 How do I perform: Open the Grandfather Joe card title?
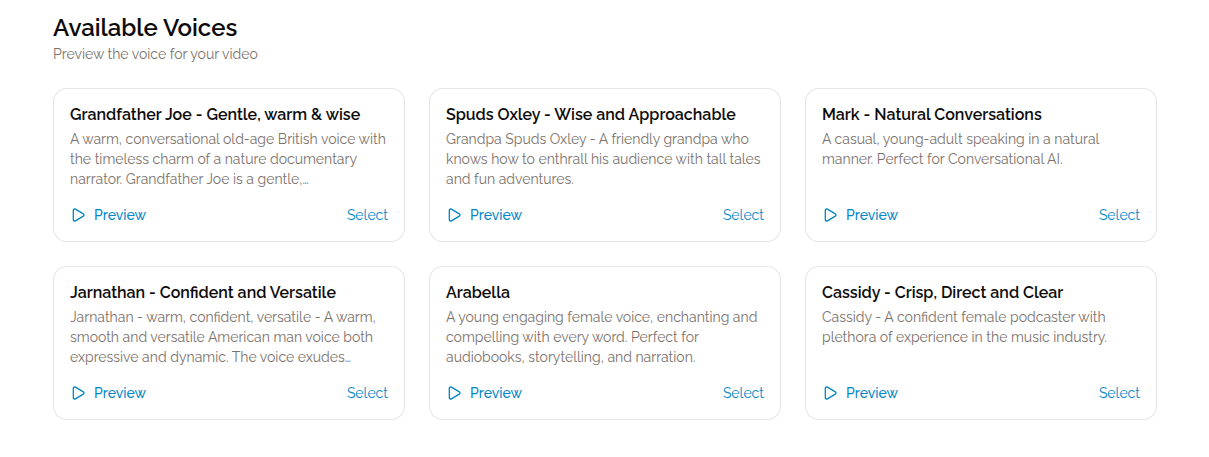(x=215, y=114)
